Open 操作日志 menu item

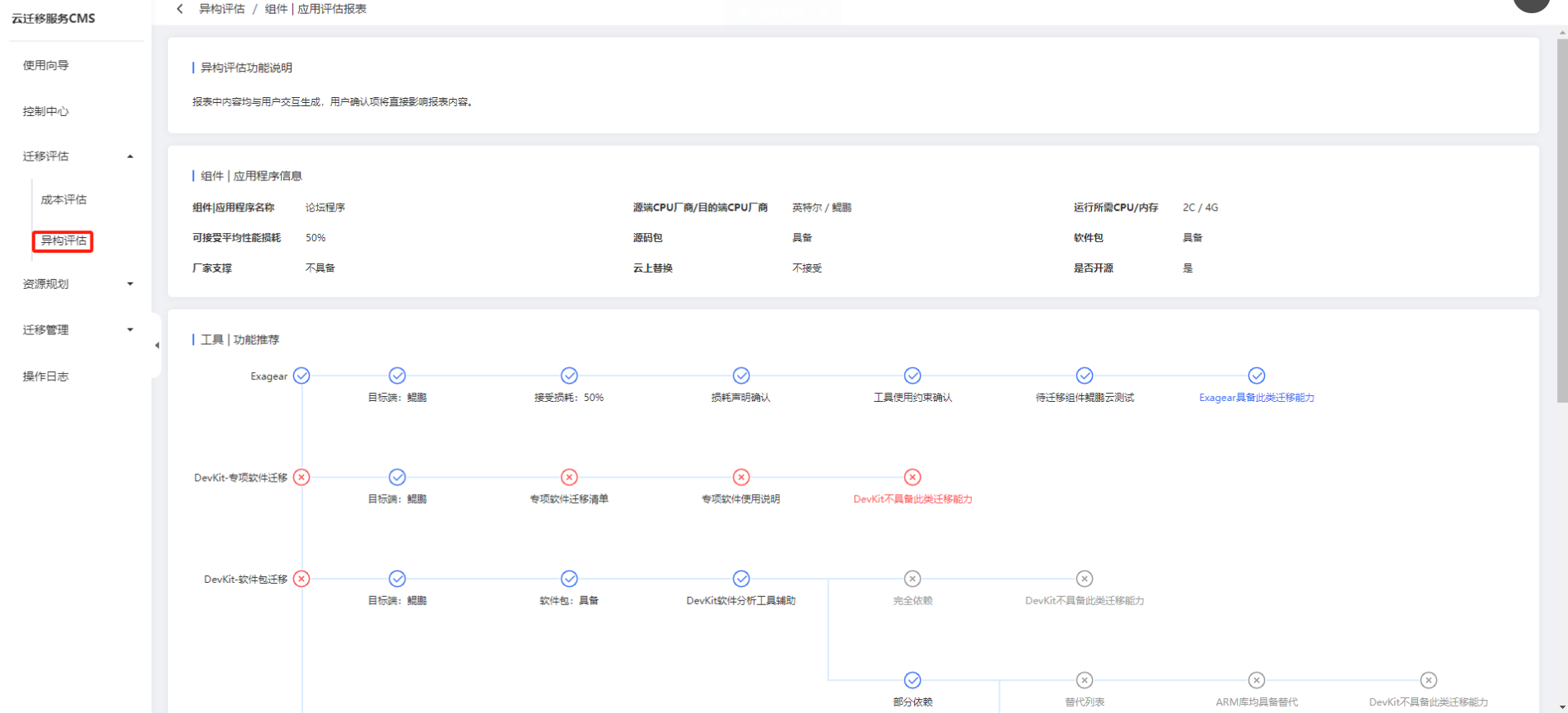click(46, 376)
